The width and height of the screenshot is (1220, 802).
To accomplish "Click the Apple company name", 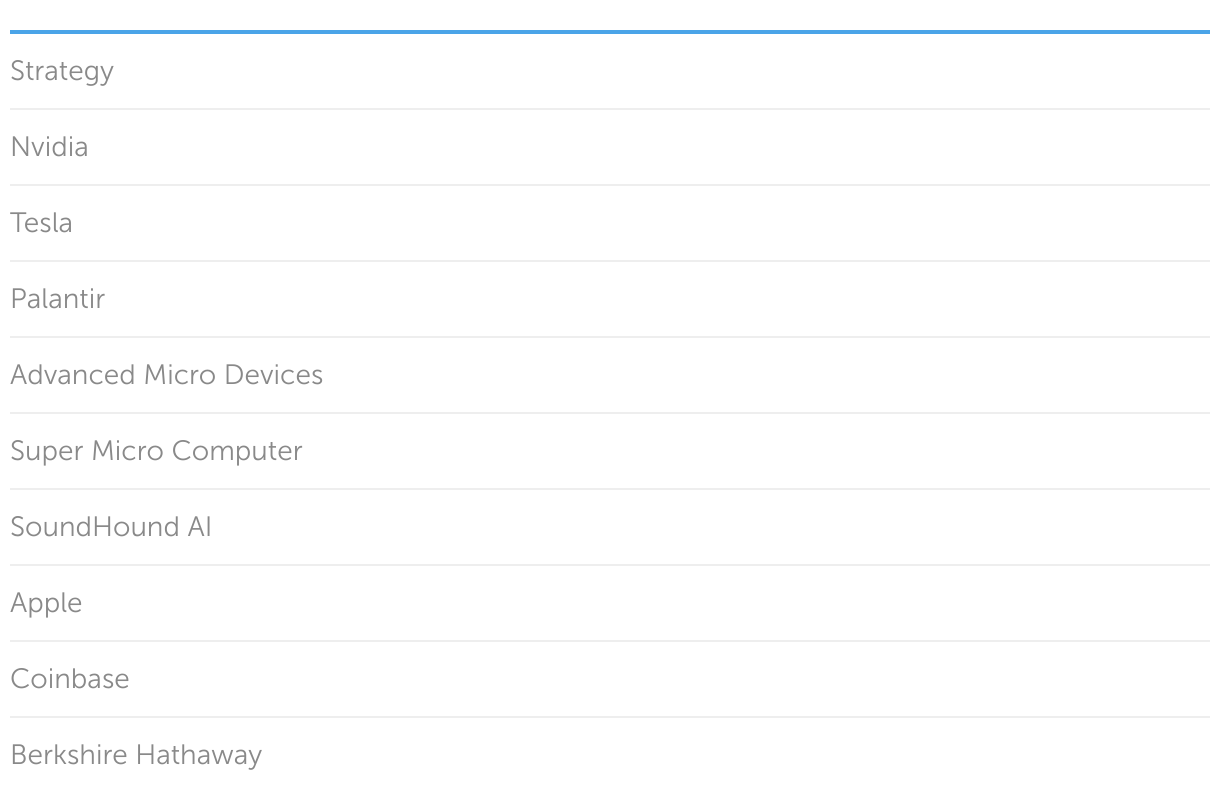I will coord(46,603).
